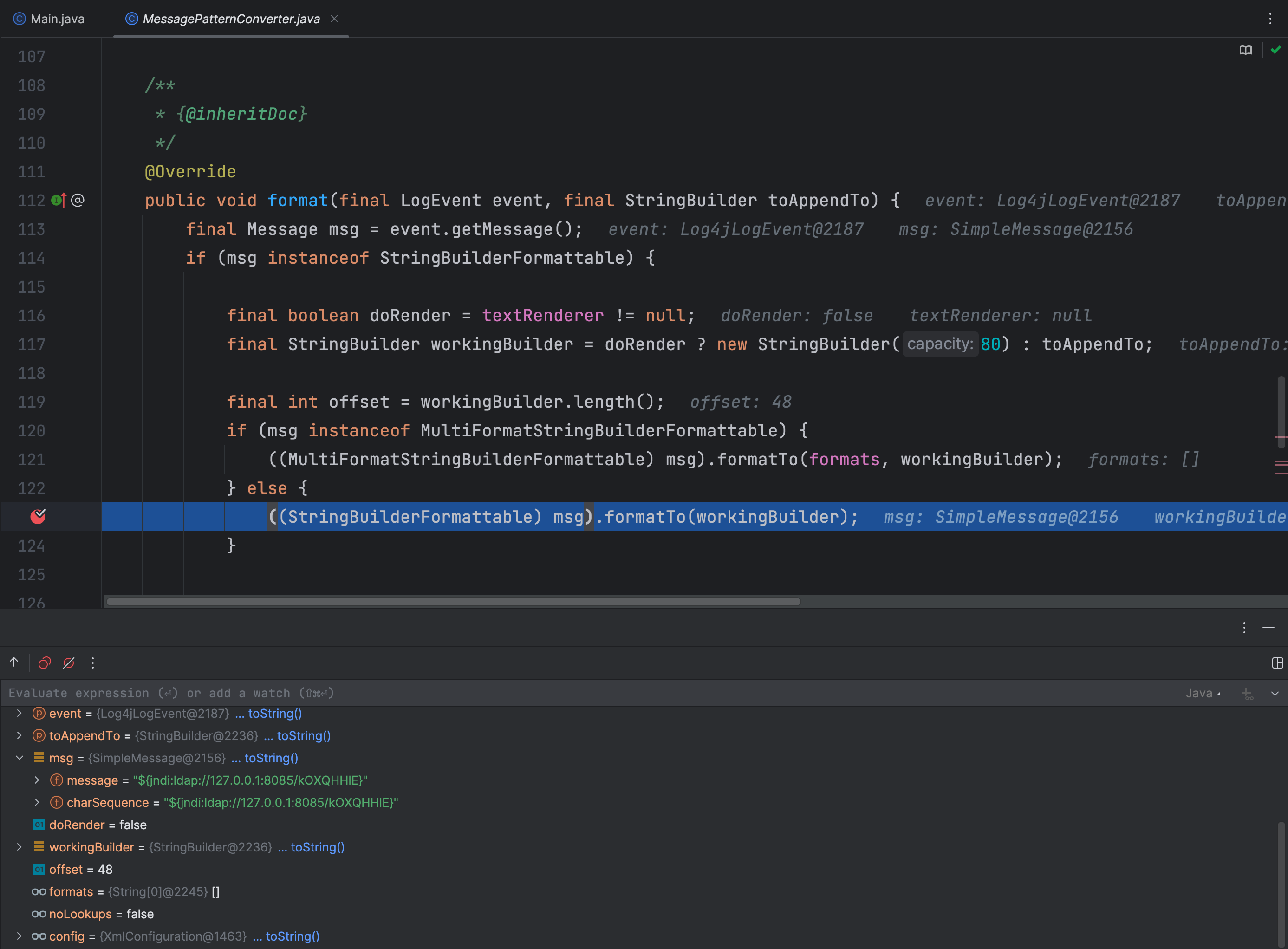
Task: Click the overriding method gutter icon on line 112
Action: click(59, 200)
